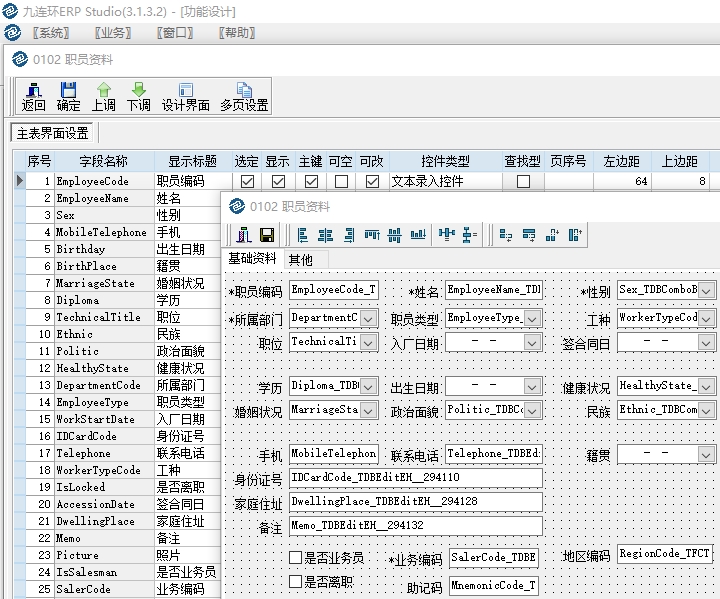Align controls to top edges

[x=372, y=235]
